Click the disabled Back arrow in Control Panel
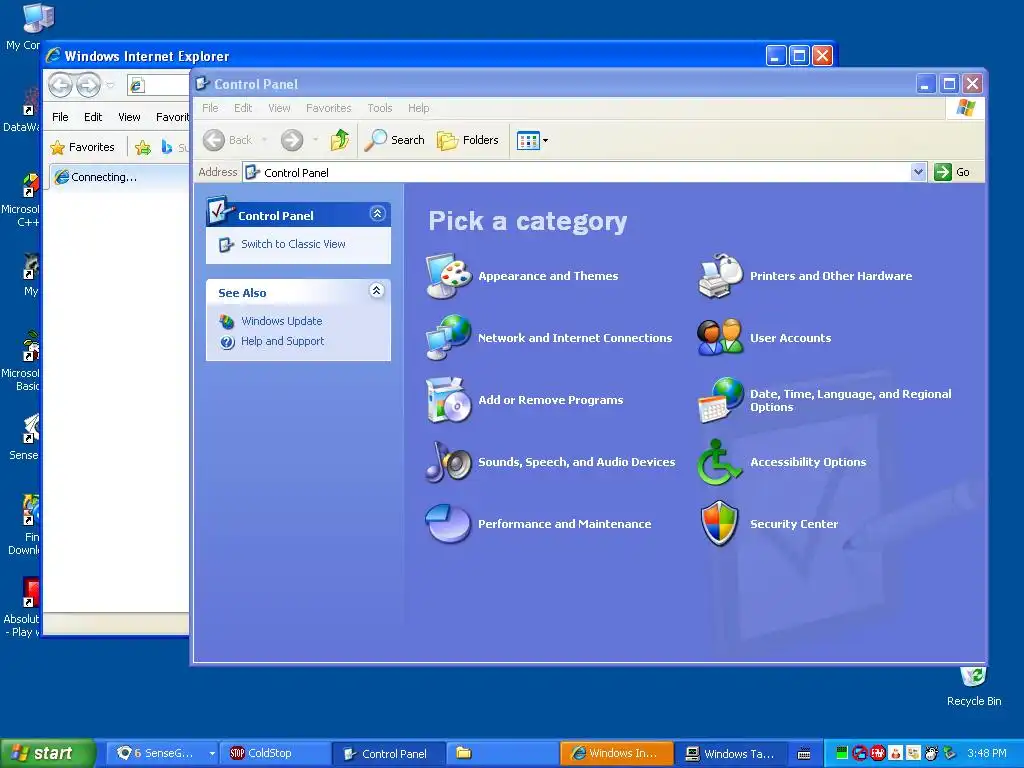Screen dimensions: 1024x768 point(214,140)
